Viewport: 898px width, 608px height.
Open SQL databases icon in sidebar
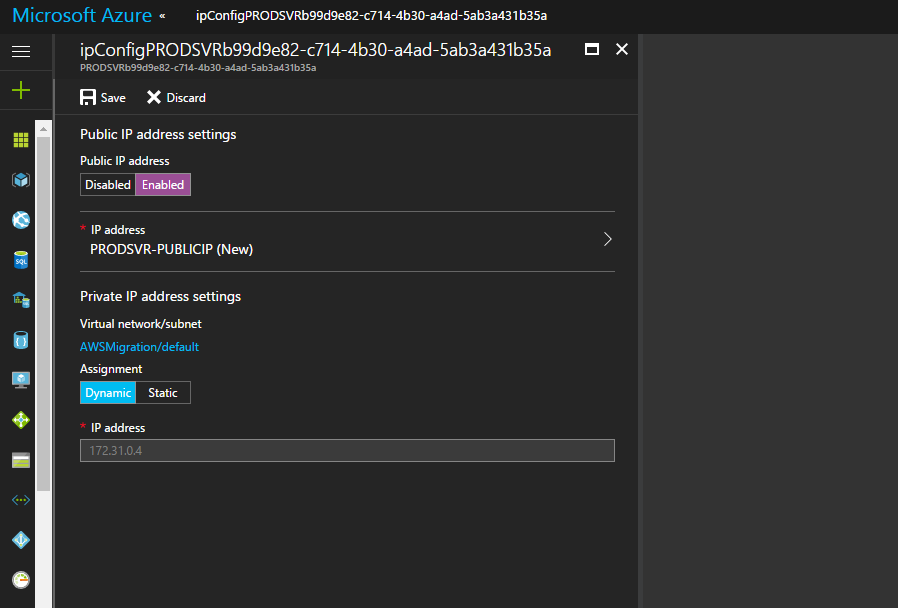21,260
